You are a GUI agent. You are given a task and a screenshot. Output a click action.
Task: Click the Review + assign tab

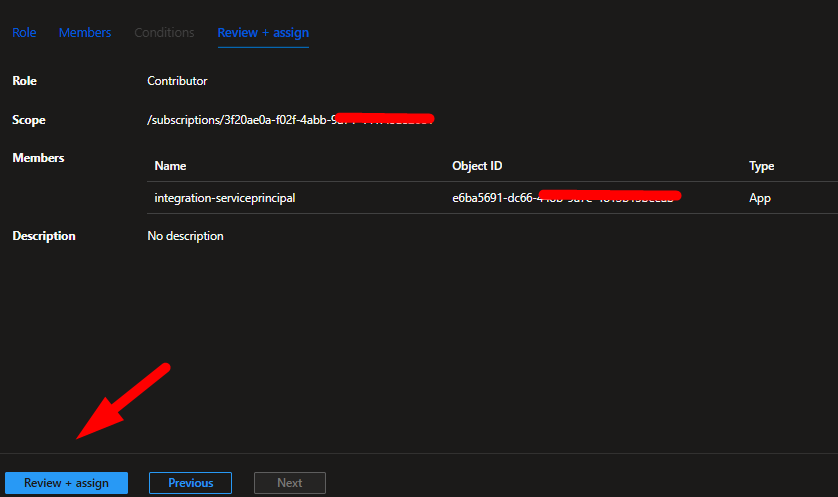click(x=263, y=33)
